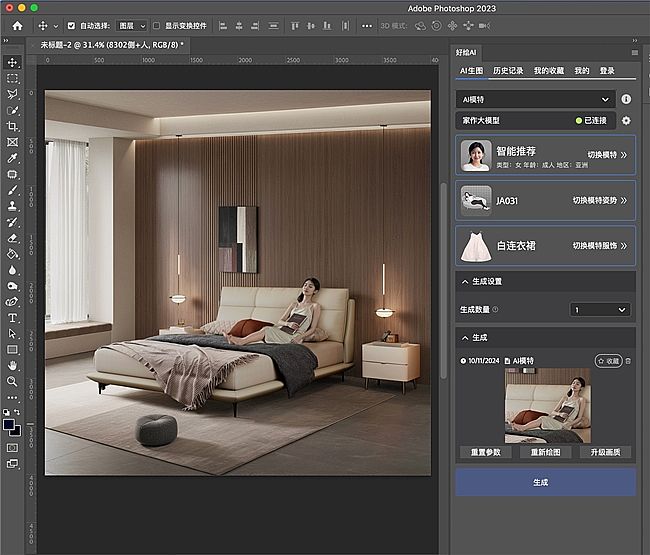The width and height of the screenshot is (650, 555).
Task: Open the 生成数量 dropdown
Action: 599,310
